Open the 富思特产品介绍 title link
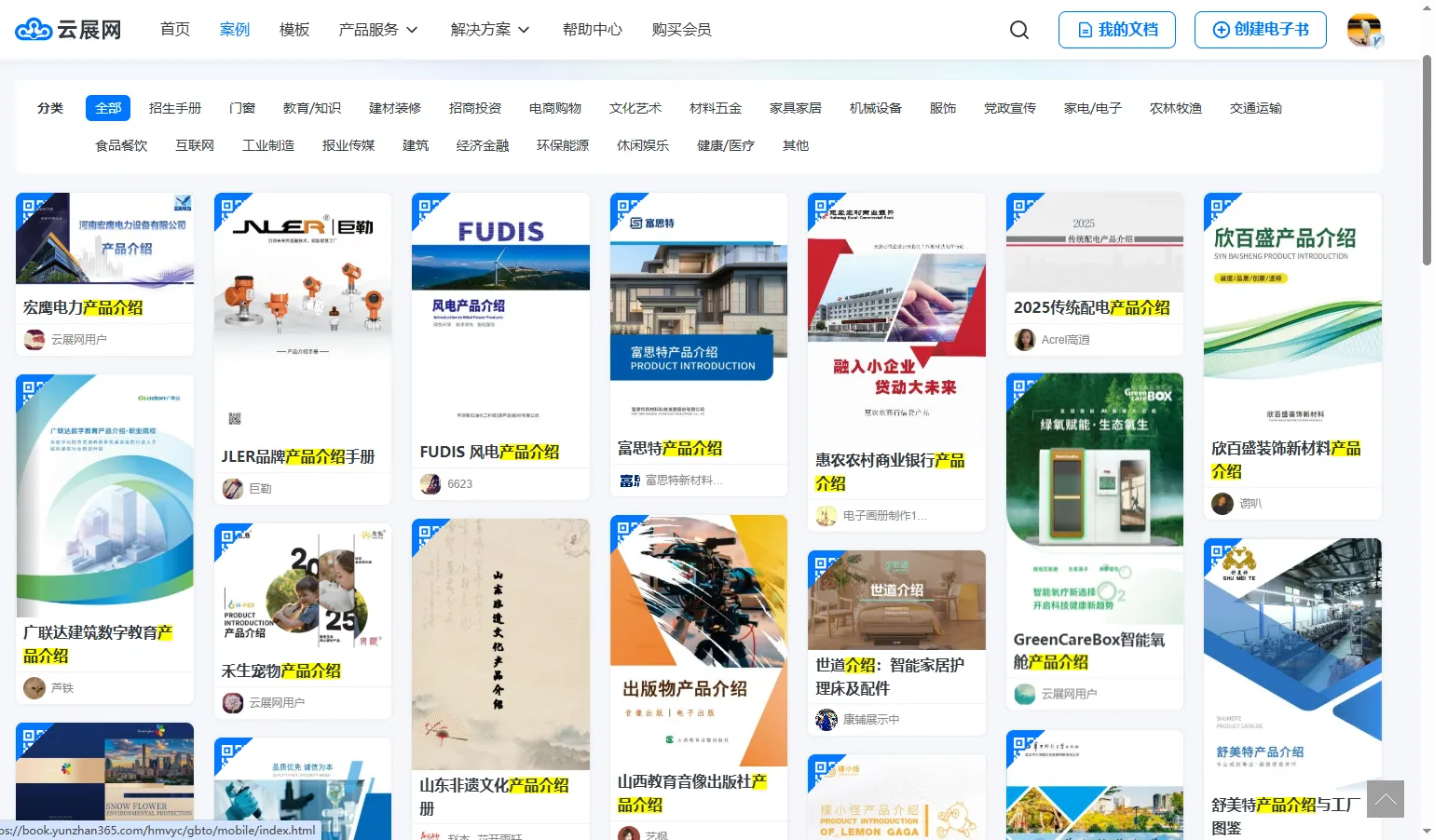 669,448
